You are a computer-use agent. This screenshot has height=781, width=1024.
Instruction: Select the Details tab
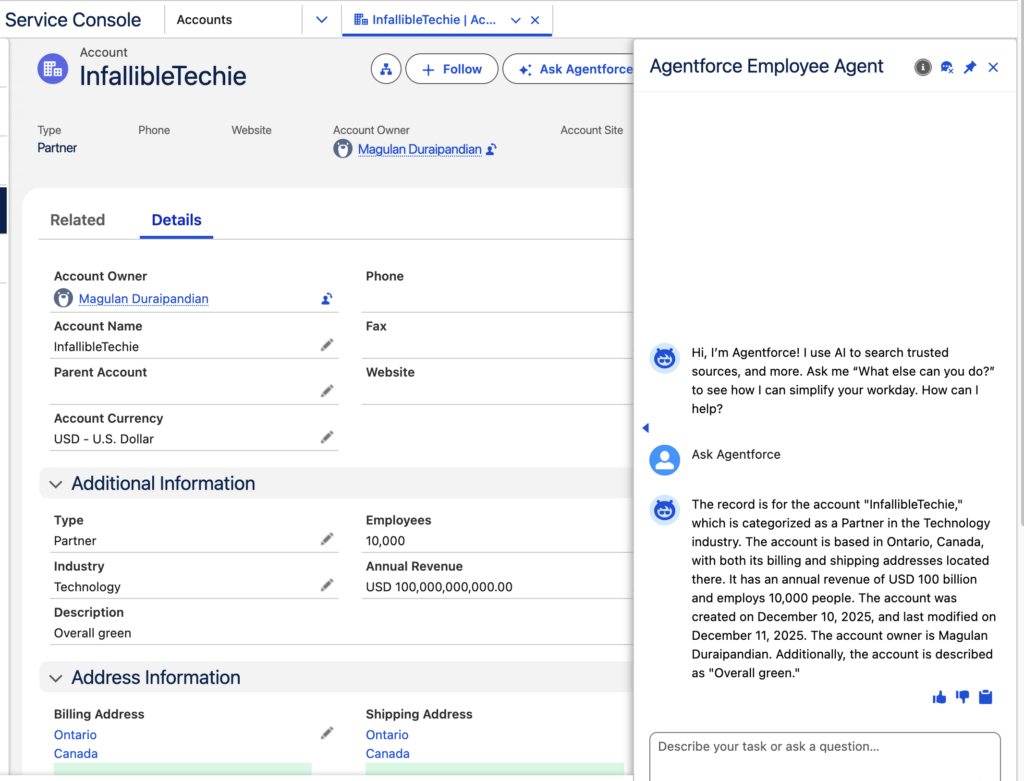point(176,220)
